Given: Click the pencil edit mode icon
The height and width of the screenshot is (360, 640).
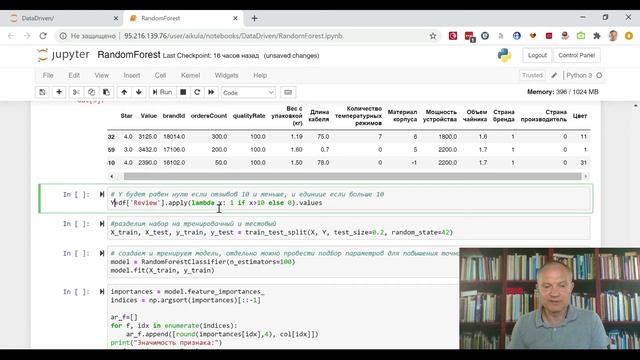Looking at the screenshot, I should [554, 76].
